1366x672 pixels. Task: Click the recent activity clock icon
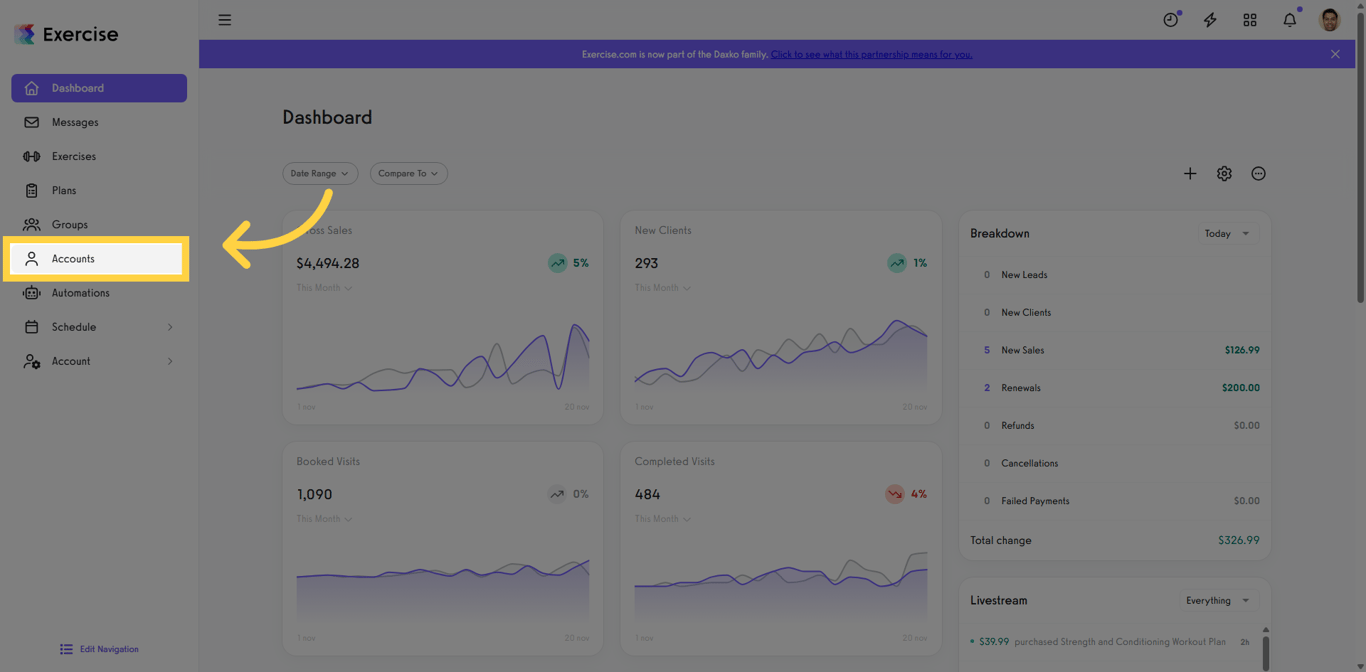[1170, 19]
